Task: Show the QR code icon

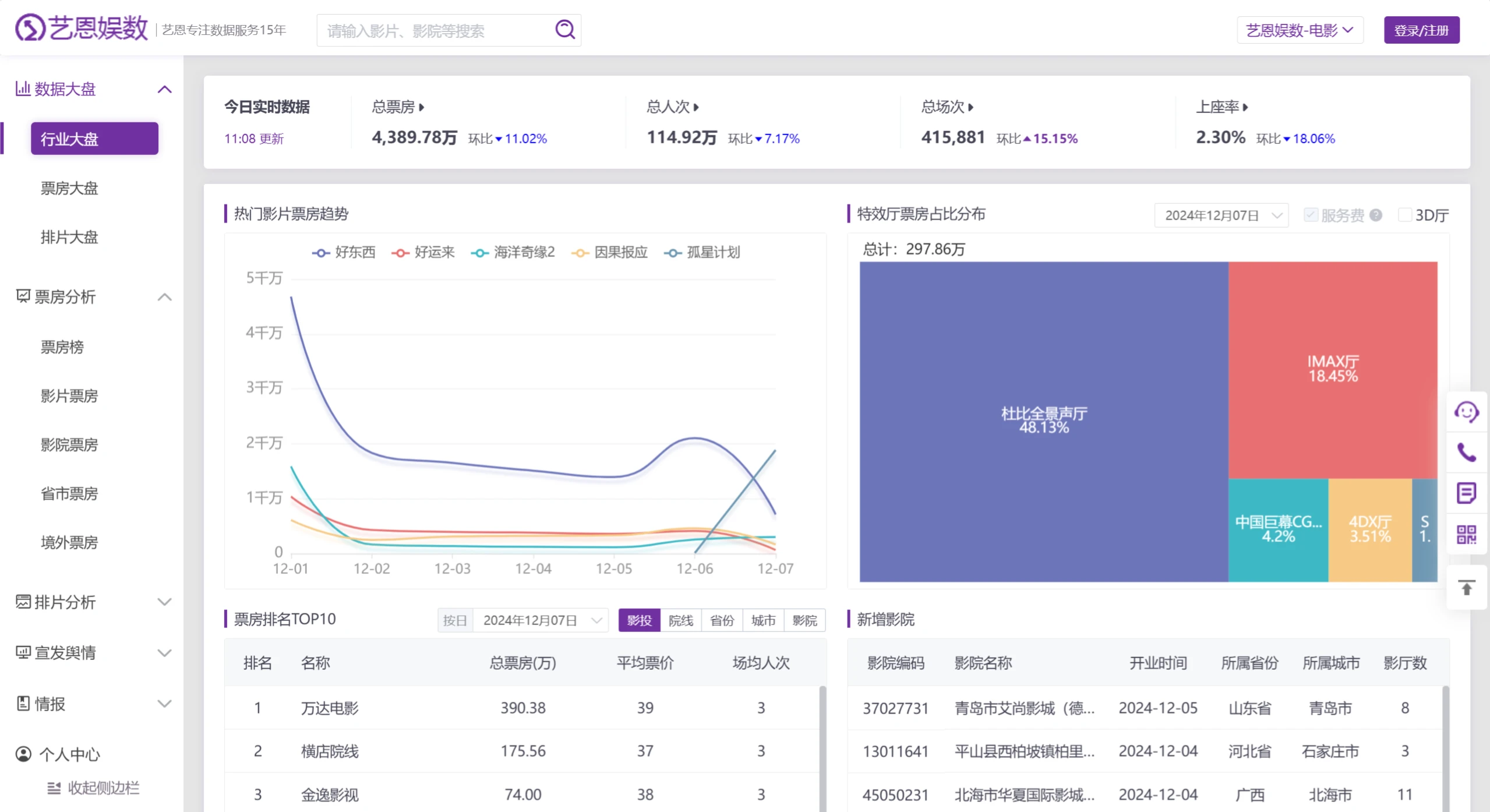Action: (x=1467, y=533)
